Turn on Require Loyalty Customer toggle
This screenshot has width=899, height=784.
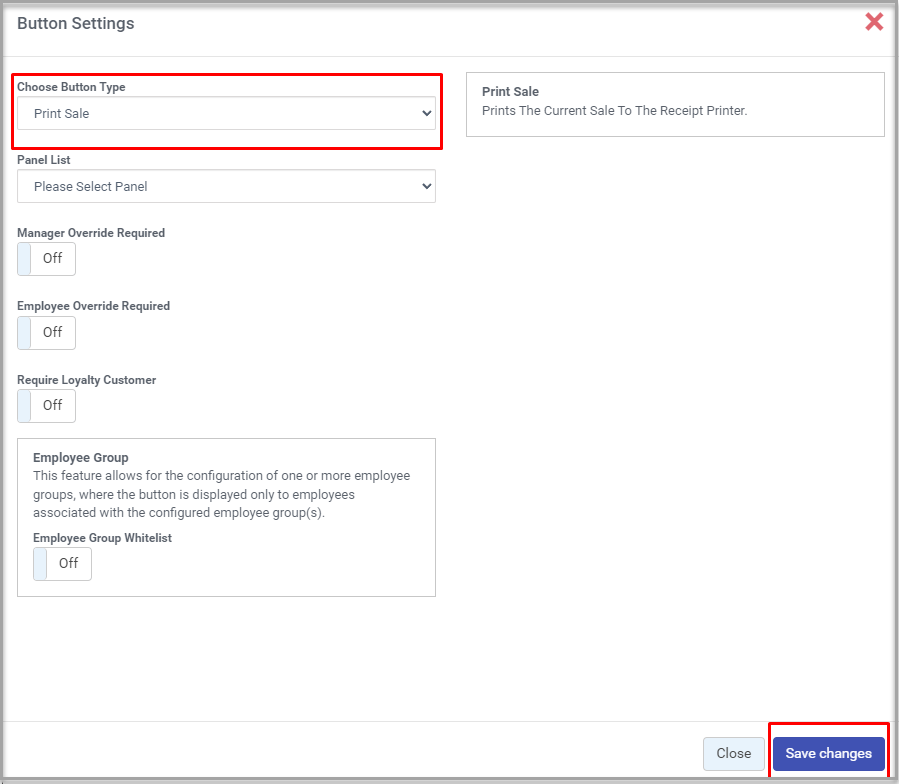point(46,405)
